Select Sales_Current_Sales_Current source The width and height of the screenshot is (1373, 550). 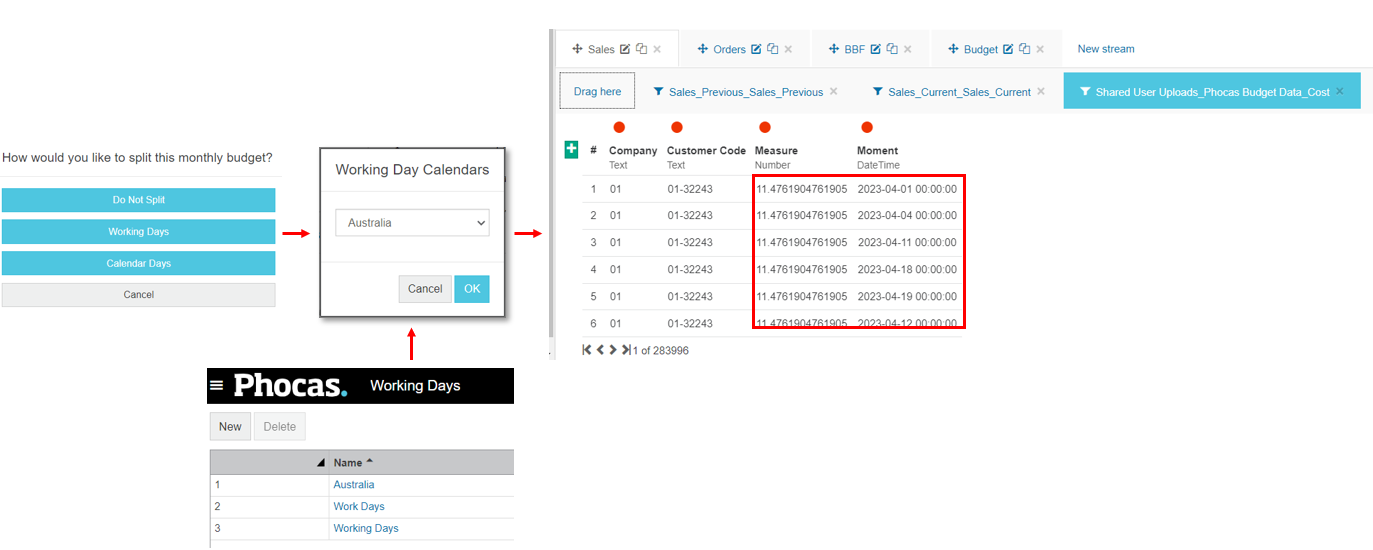pos(959,92)
